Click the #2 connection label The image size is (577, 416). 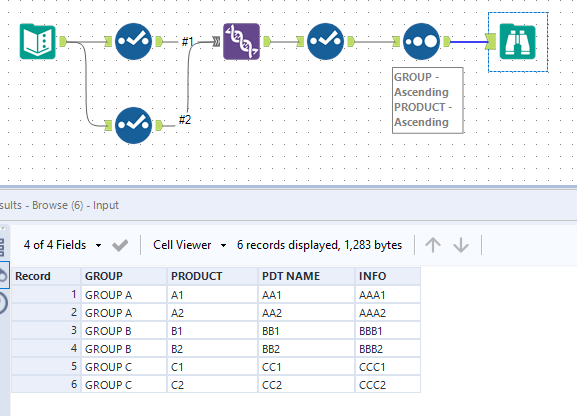pos(185,120)
